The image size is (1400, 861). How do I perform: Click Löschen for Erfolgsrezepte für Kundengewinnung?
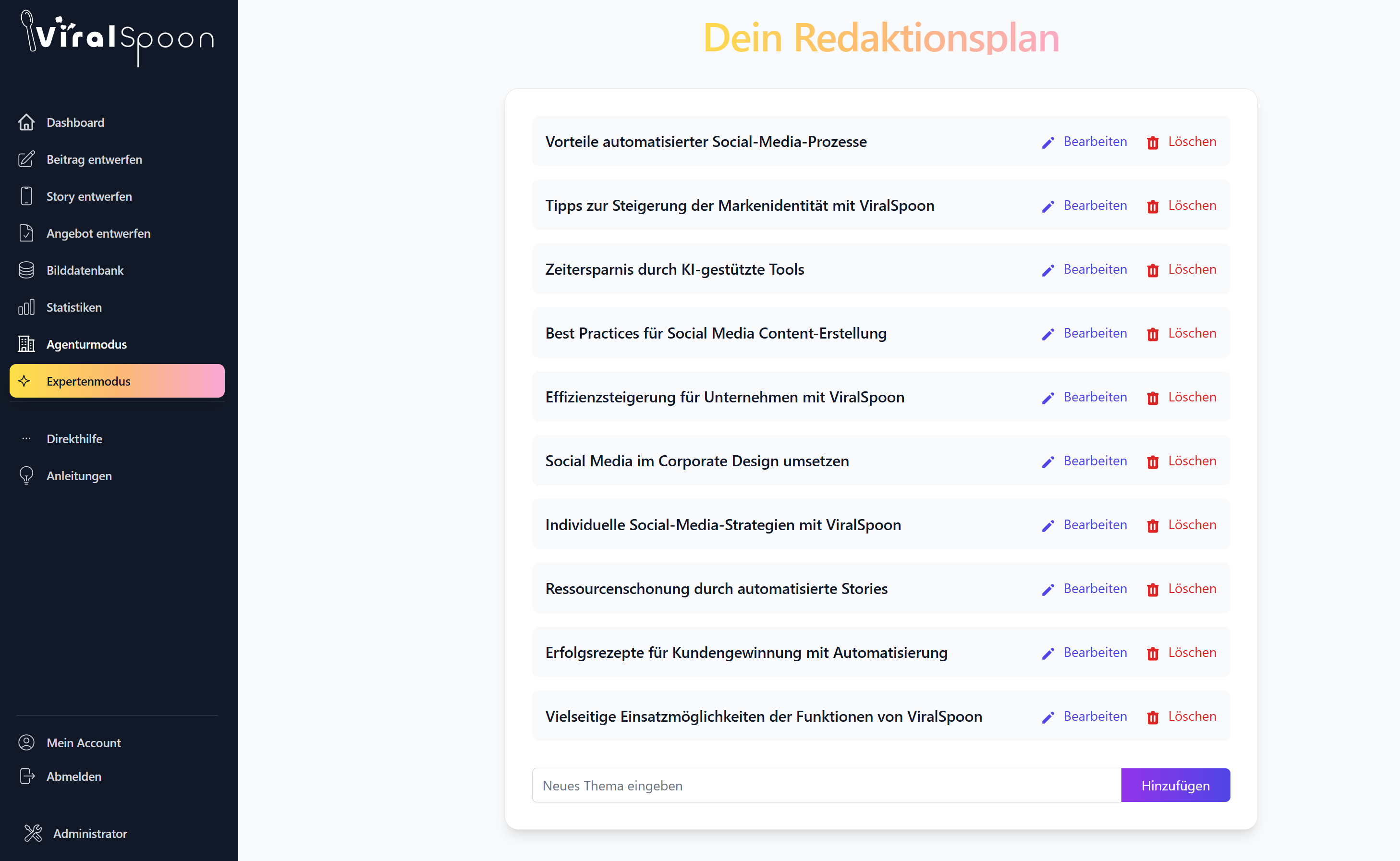(1182, 652)
